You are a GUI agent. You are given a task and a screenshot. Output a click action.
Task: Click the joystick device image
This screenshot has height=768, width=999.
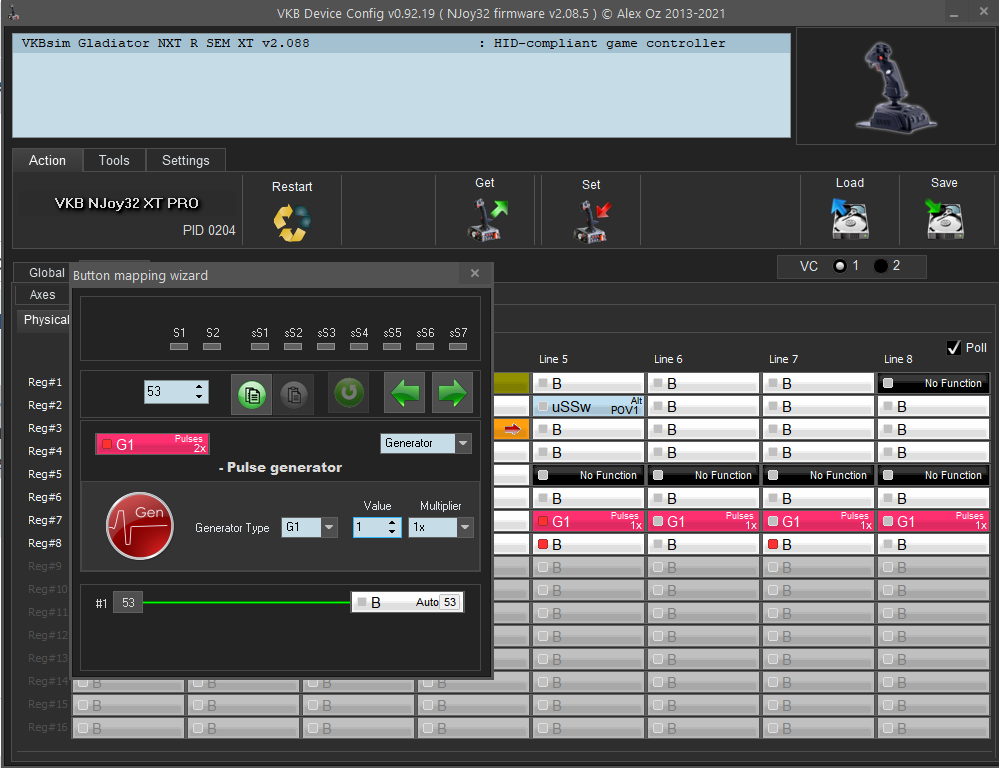click(x=895, y=88)
